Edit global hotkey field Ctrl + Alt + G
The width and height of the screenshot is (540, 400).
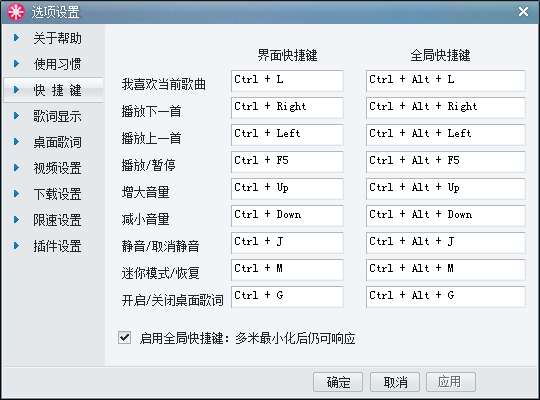pyautogui.click(x=446, y=297)
